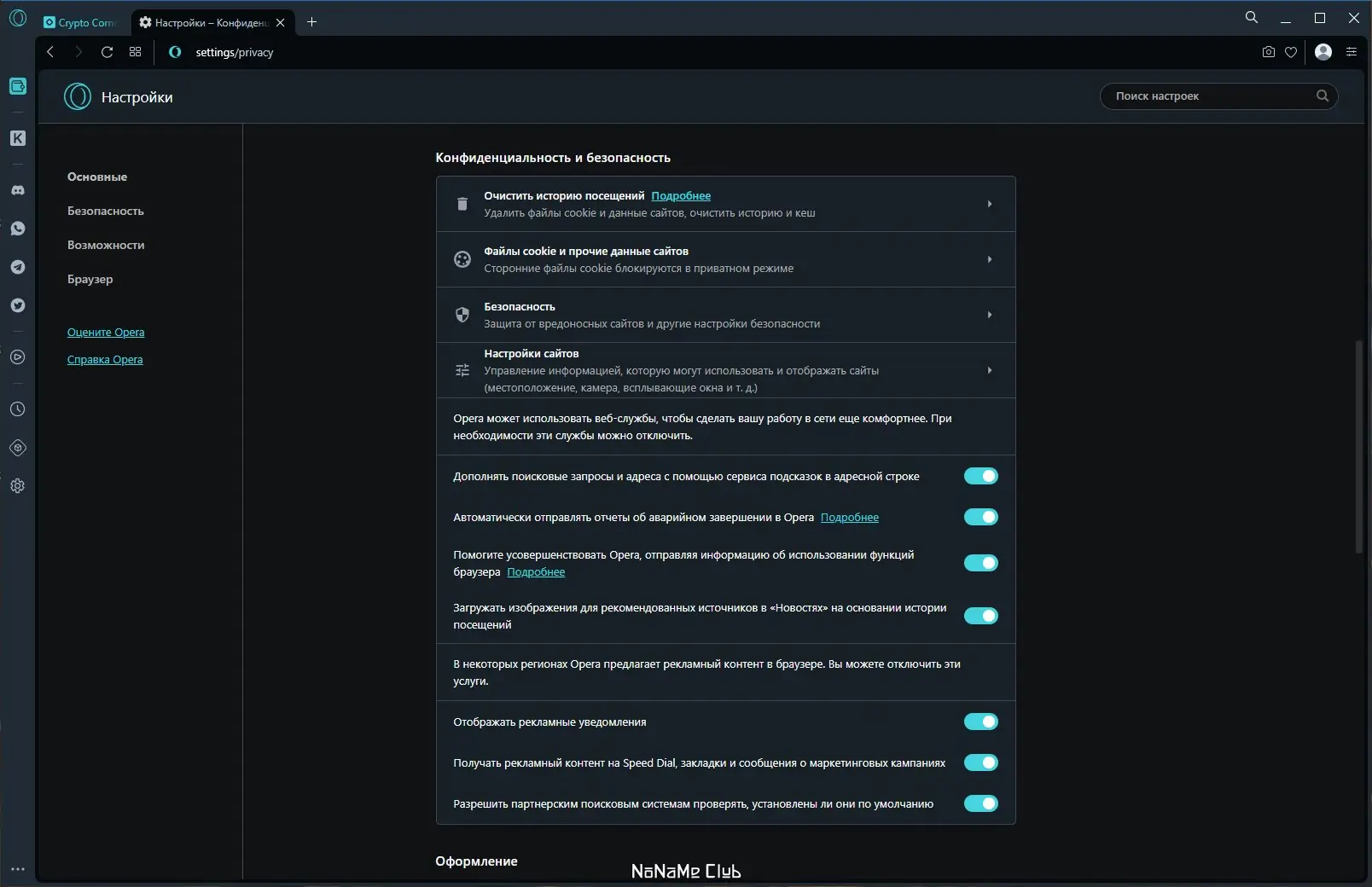
Task: Open Easy Setup sliders icon
Action: (x=1351, y=52)
